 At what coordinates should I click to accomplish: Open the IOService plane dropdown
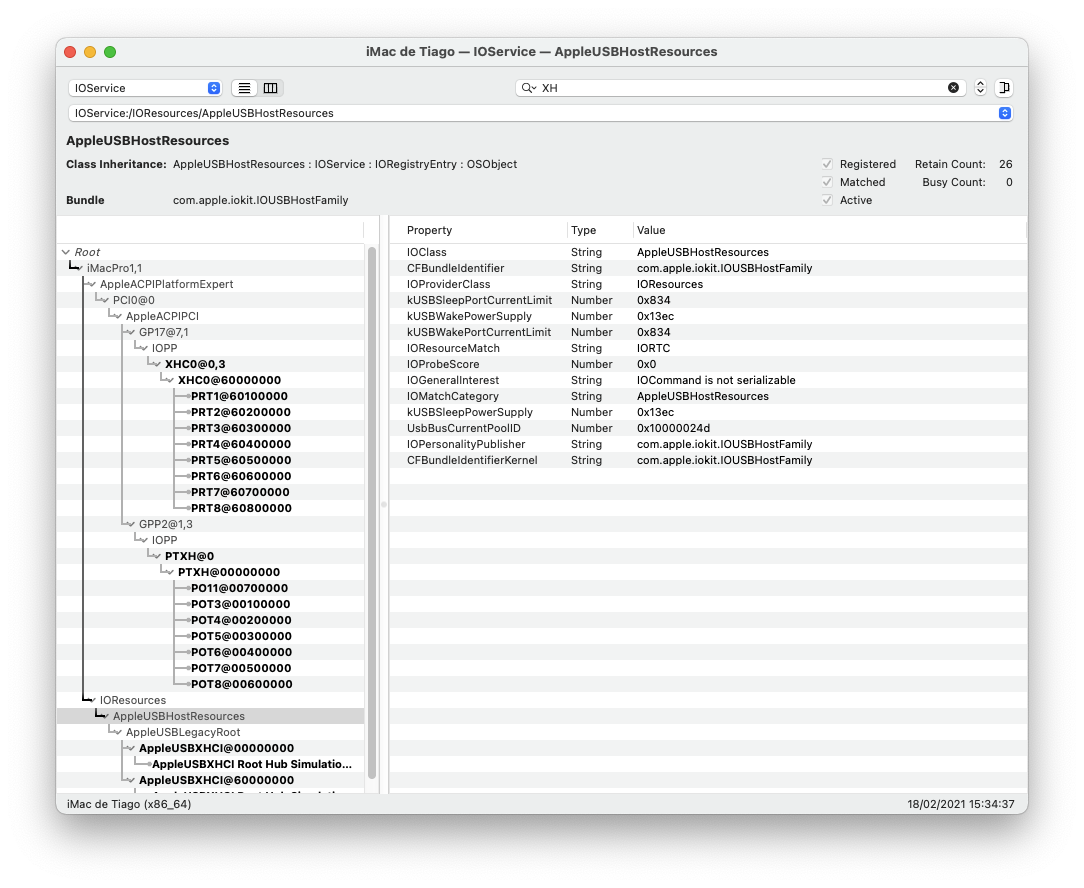(145, 88)
